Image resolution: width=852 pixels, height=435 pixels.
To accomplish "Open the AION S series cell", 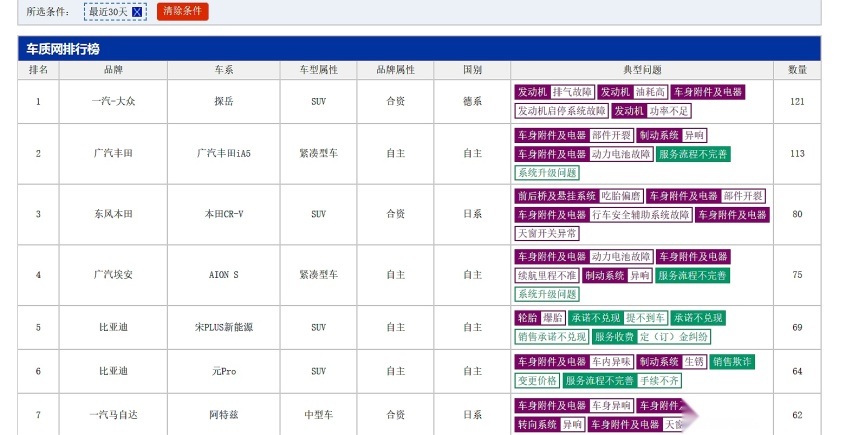I will click(223, 275).
